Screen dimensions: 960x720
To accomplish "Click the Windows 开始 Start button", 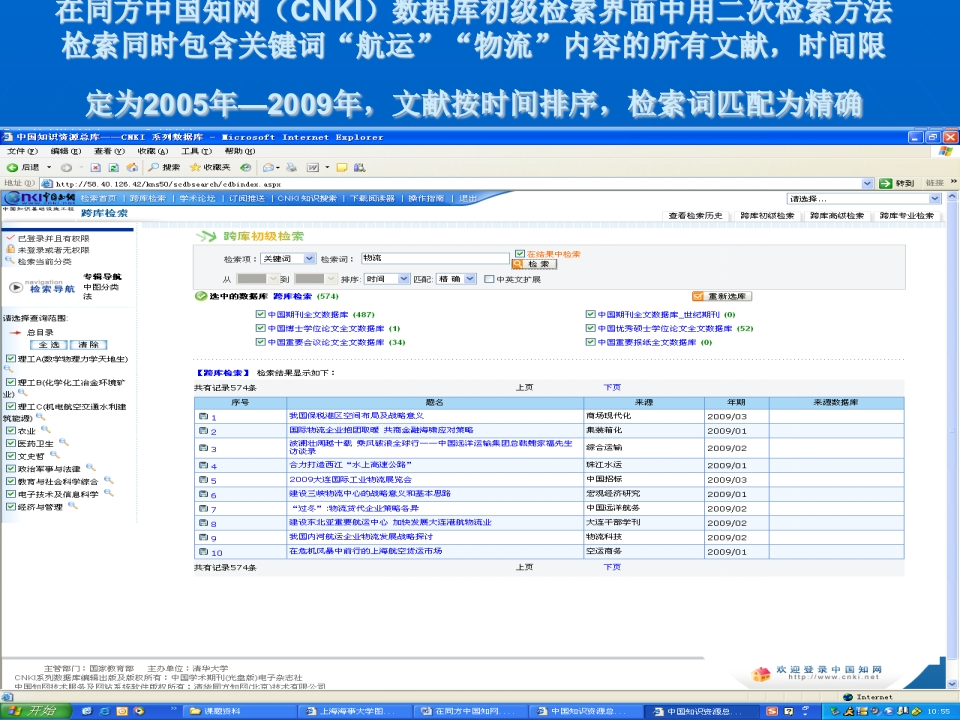I will [x=36, y=711].
